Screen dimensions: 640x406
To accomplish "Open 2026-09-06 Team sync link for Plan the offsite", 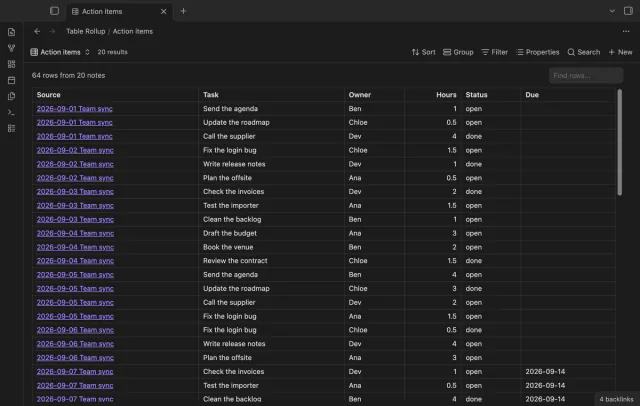I will [x=75, y=358].
